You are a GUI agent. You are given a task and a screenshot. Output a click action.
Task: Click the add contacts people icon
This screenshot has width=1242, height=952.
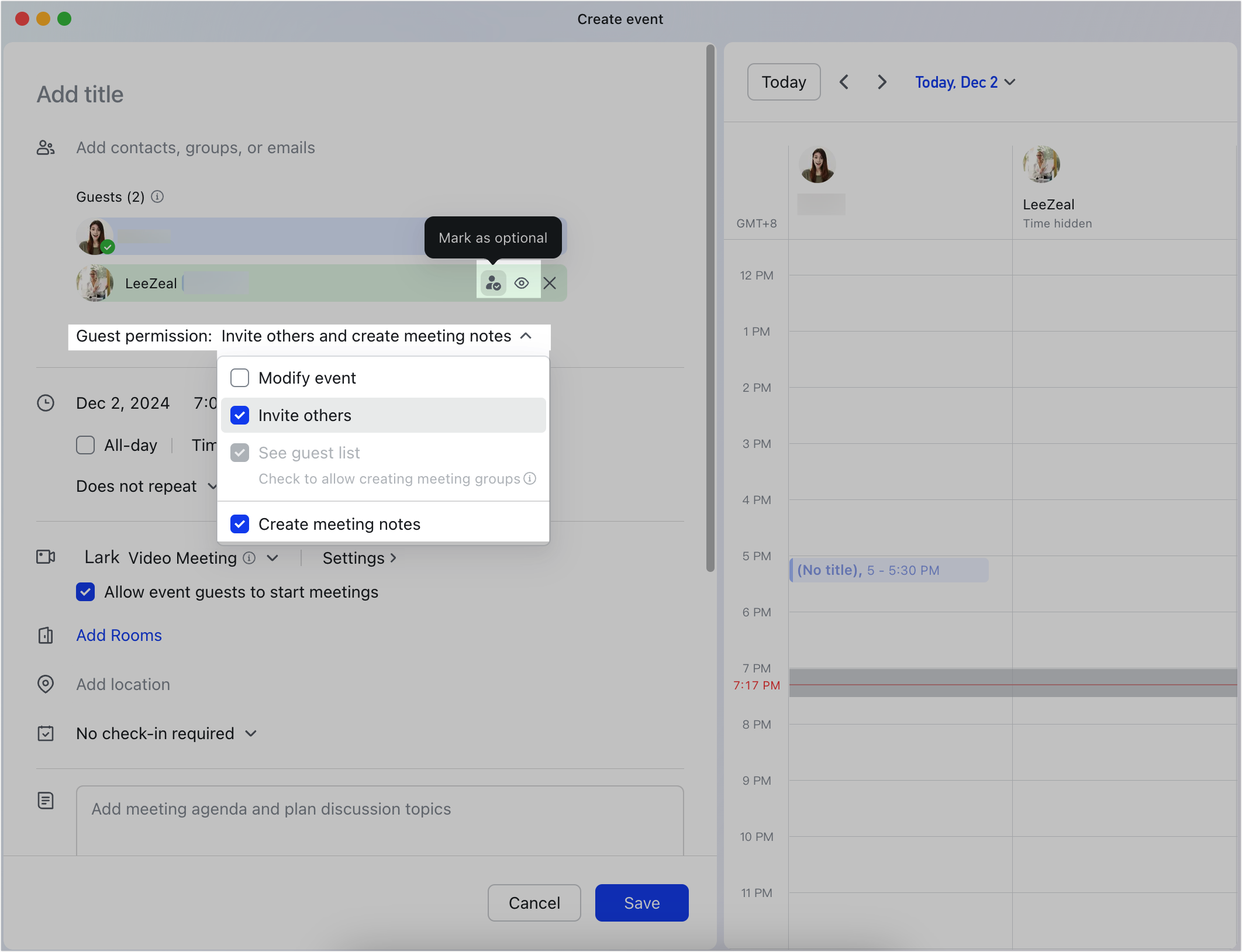tap(46, 147)
